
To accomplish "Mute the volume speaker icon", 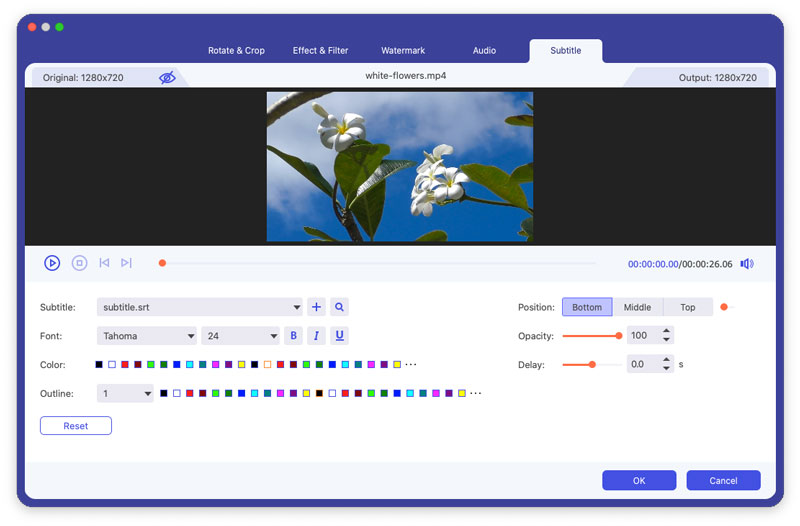I will click(x=746, y=264).
